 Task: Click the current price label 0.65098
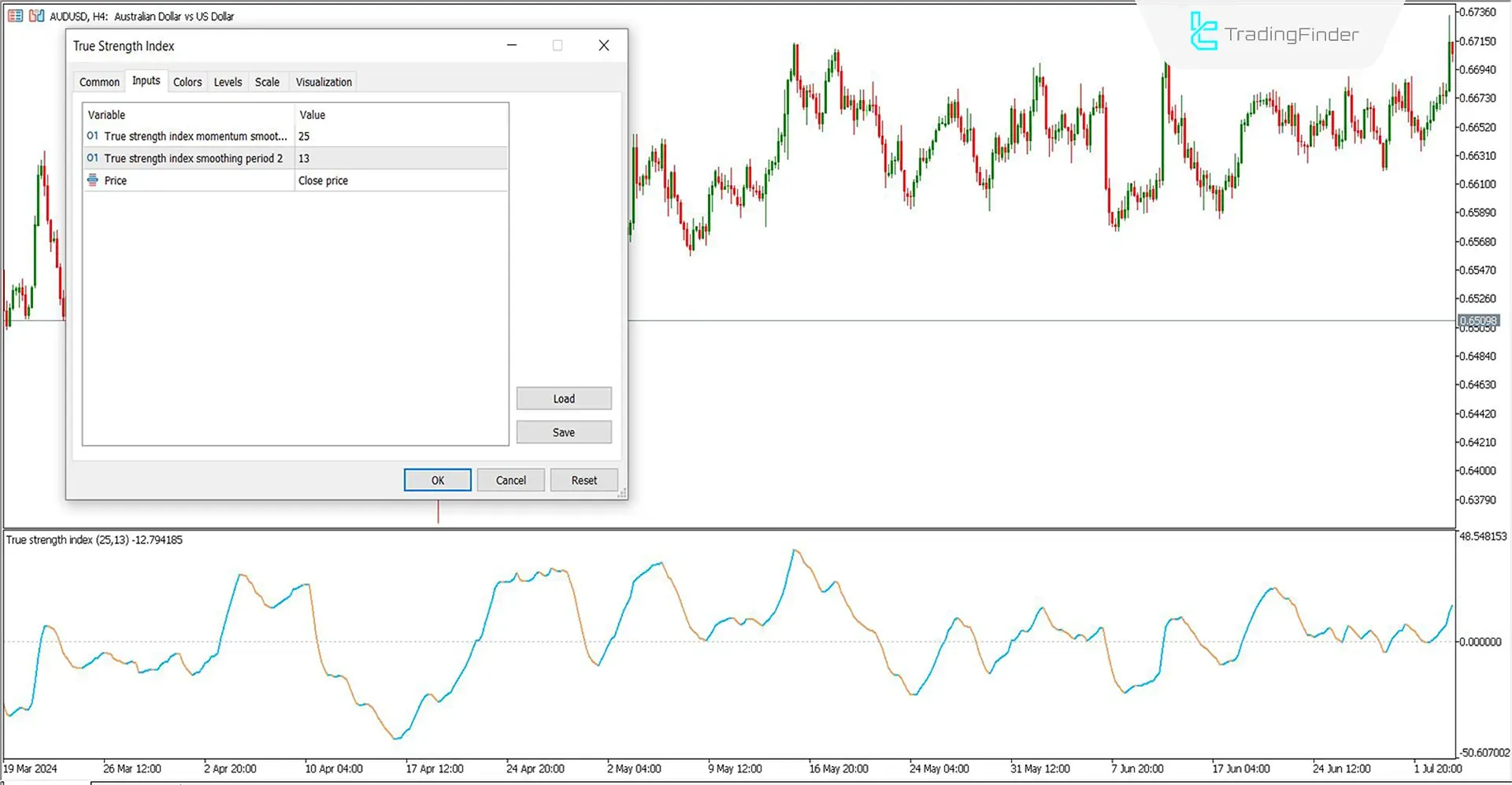(x=1478, y=321)
